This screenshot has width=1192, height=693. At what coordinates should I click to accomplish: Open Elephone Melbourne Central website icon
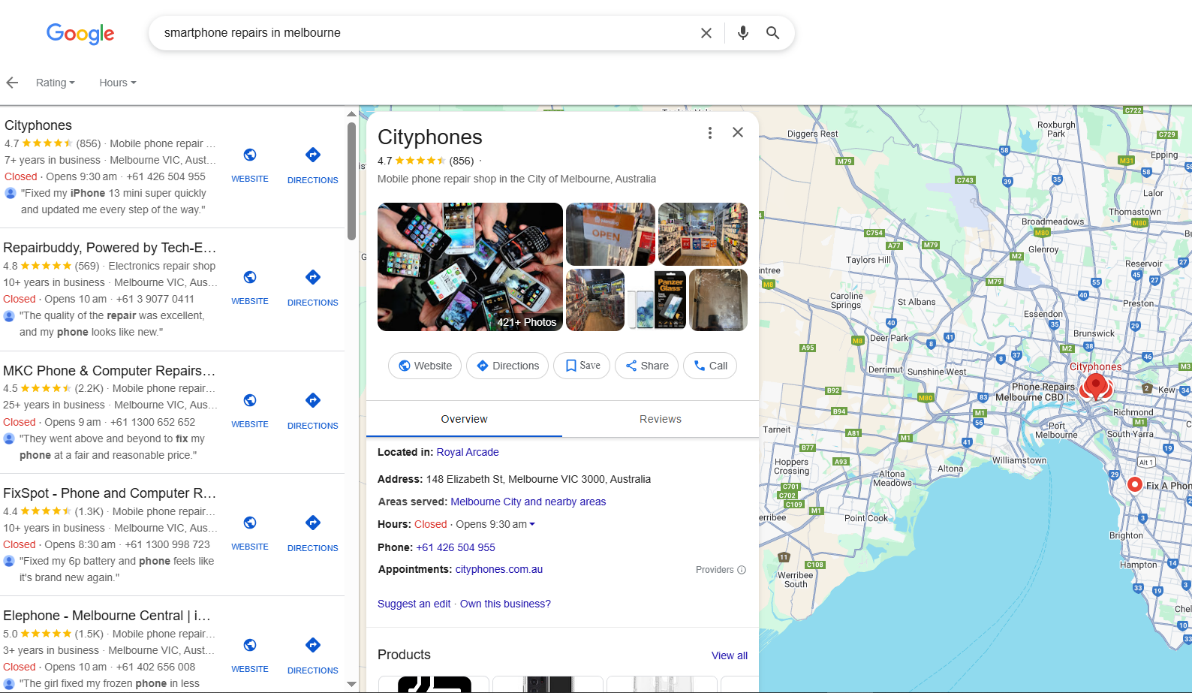pos(249,645)
